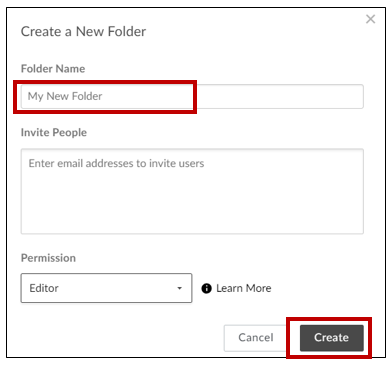391x367 pixels.
Task: Open the Learn More link
Action: tap(244, 288)
